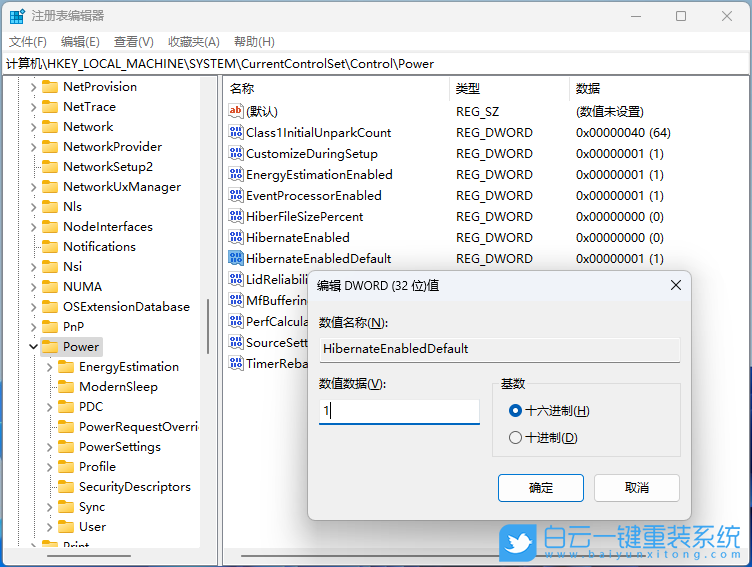Expand the PowerSettings subkey
This screenshot has height=567, width=752.
pos(49,447)
